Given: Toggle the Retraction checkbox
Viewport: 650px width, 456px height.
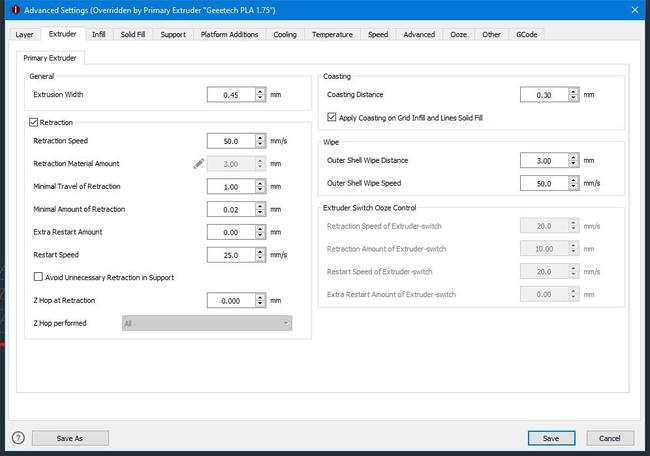Looking at the screenshot, I should click(x=35, y=122).
